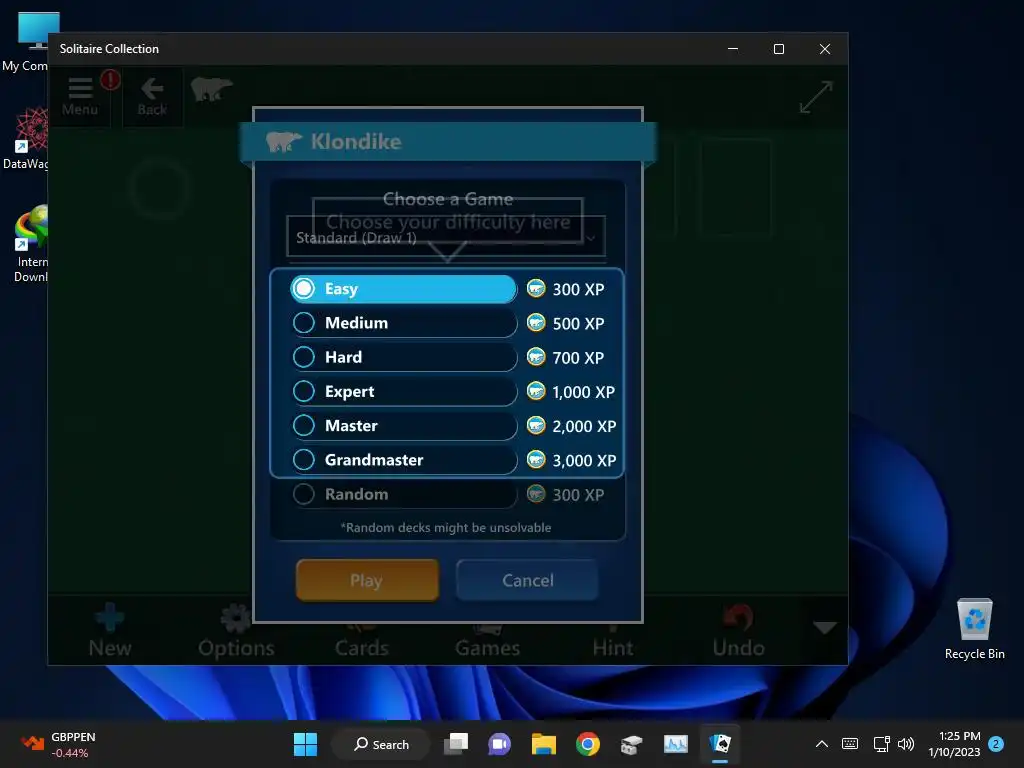Click XP coin icon next to Grandmaster
The height and width of the screenshot is (768, 1024).
[536, 459]
